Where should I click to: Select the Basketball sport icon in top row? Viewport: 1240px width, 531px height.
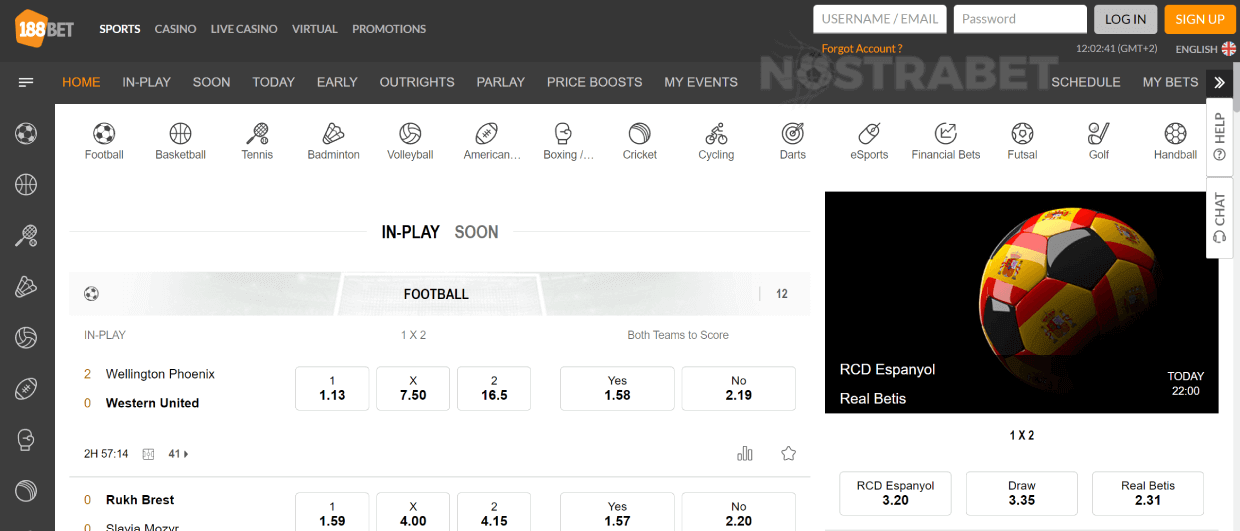coord(180,141)
